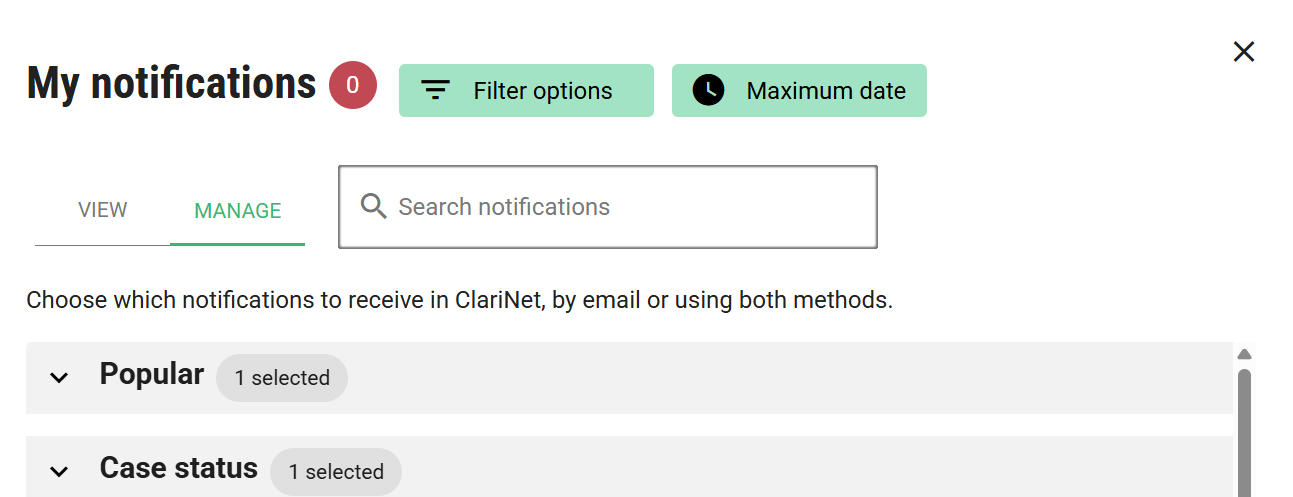
Task: Toggle the Case status chevron arrow
Action: 60,471
